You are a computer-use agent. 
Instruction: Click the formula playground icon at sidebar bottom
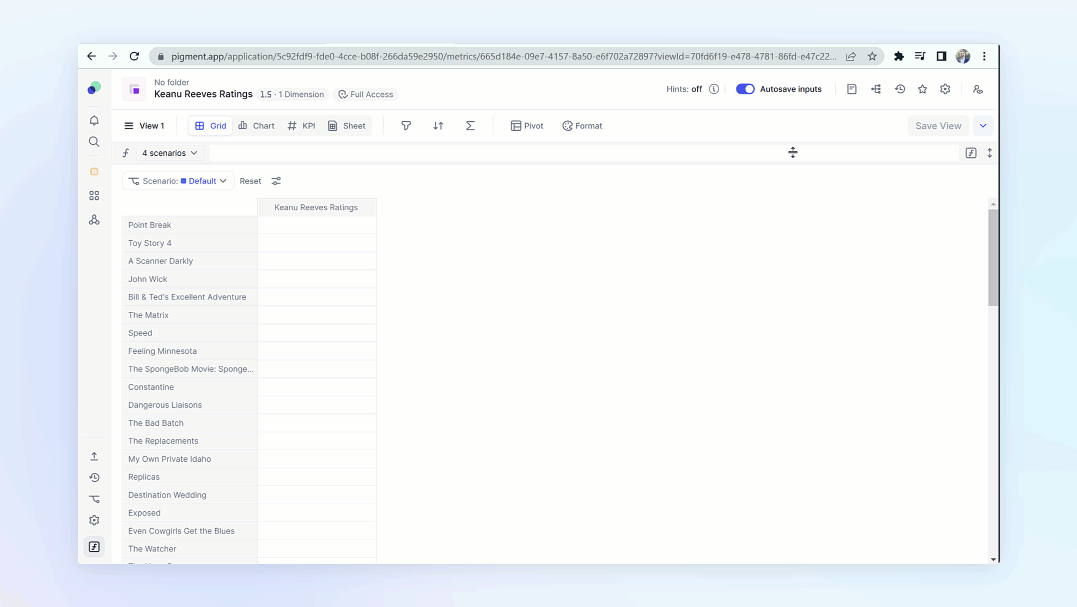point(94,547)
